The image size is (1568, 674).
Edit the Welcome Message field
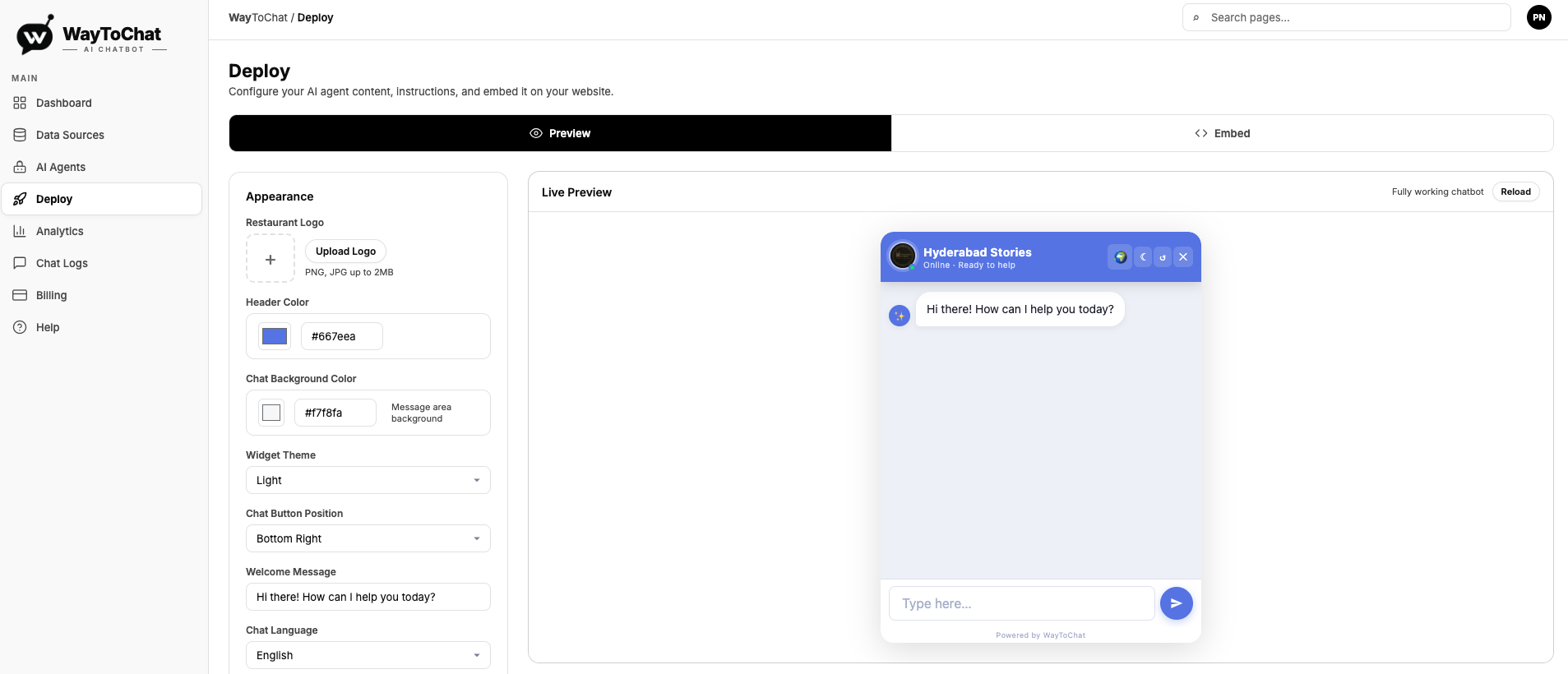368,597
